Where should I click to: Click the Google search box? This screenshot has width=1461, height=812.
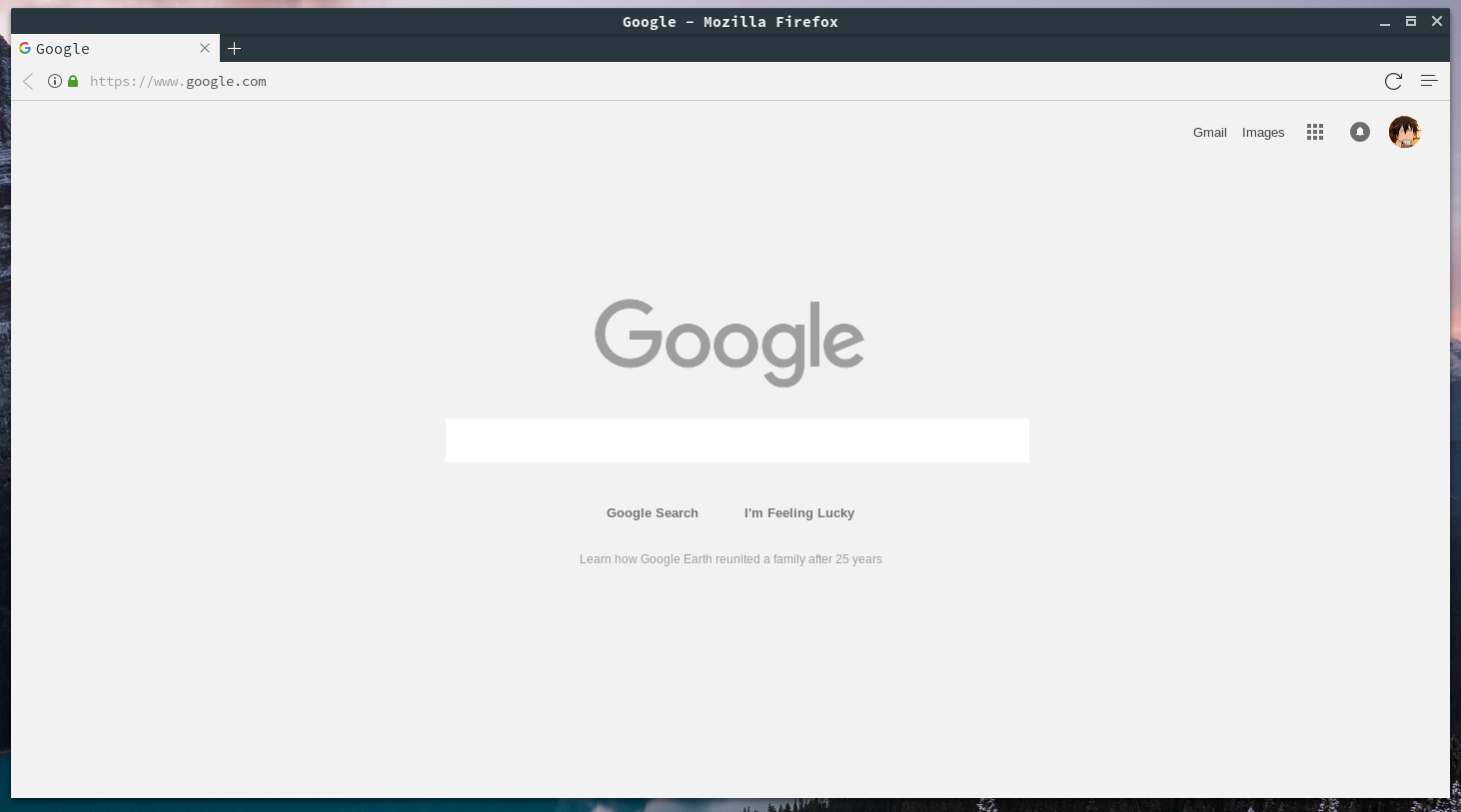737,440
